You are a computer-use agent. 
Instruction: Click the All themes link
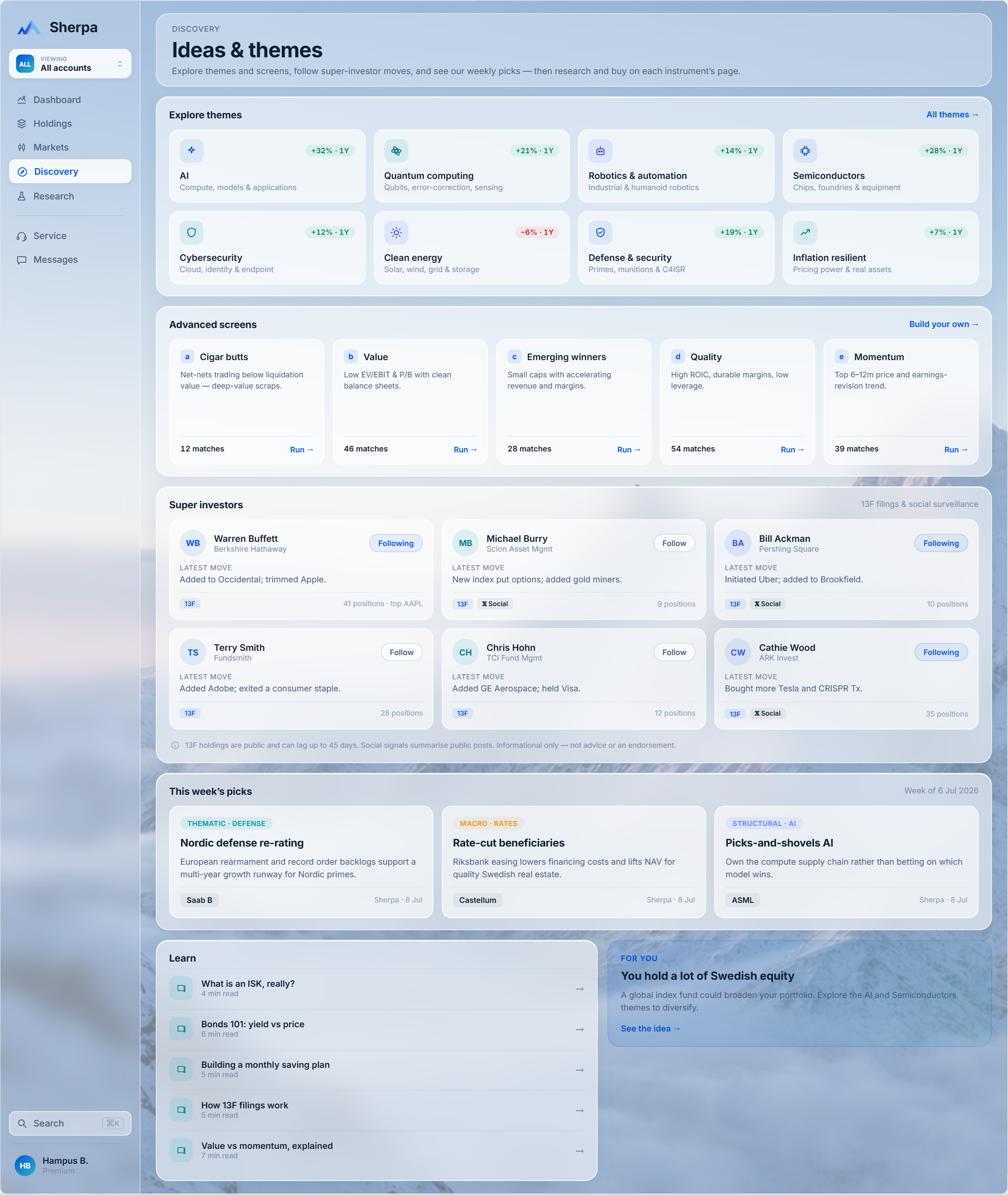click(952, 114)
